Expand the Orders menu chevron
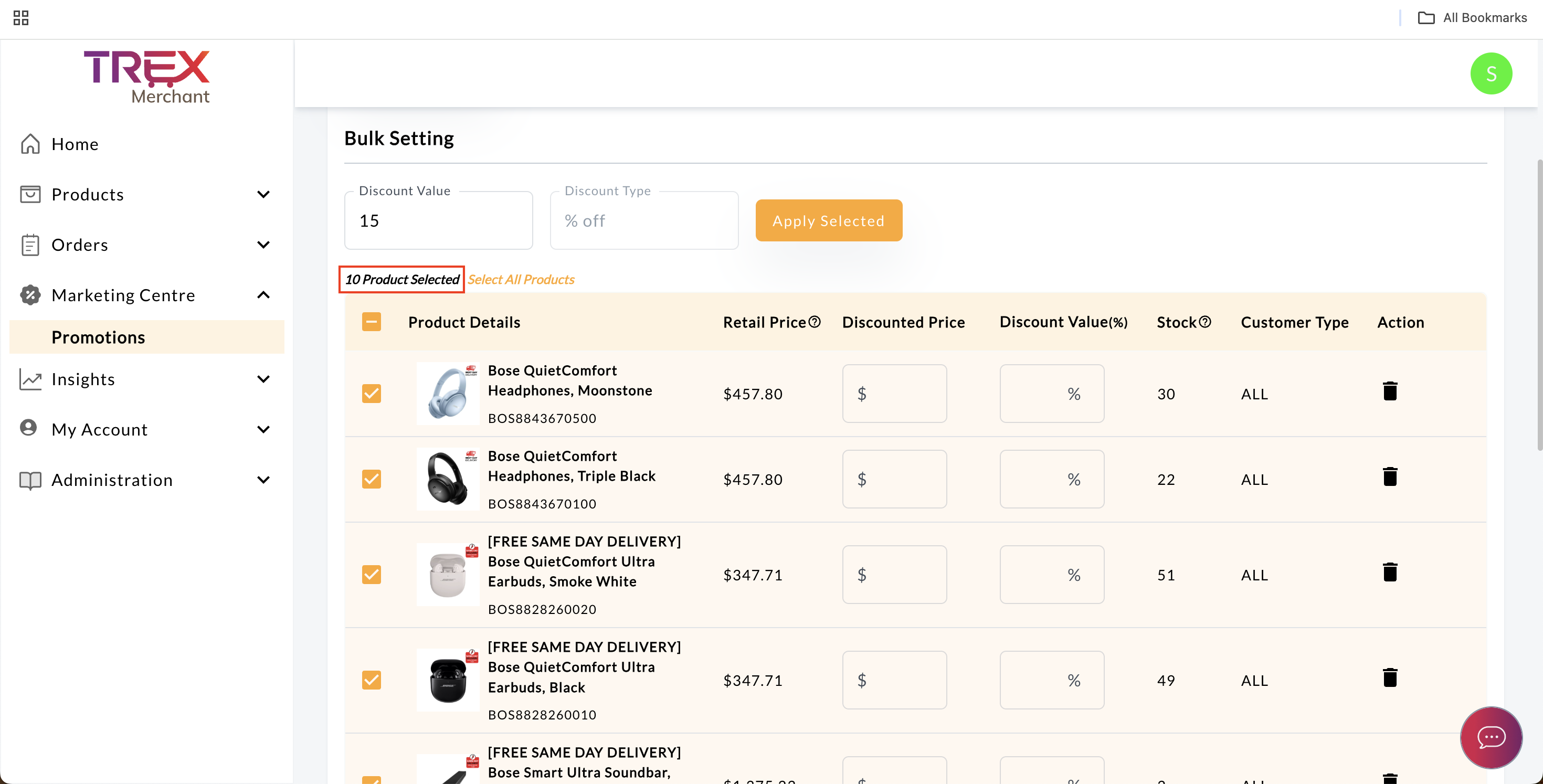Viewport: 1543px width, 784px height. 263,245
